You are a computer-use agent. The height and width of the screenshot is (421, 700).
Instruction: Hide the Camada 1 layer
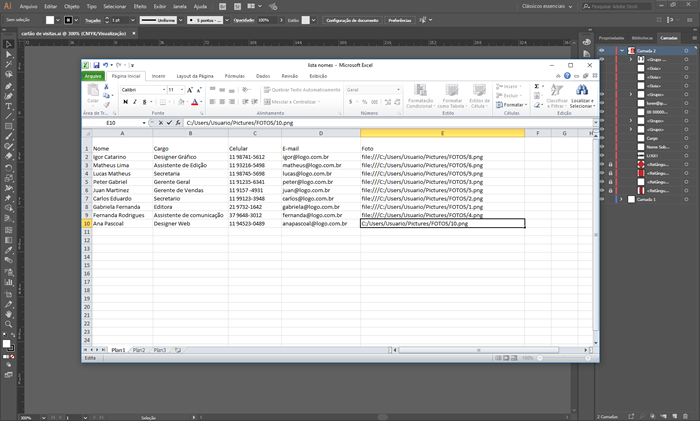[x=602, y=199]
